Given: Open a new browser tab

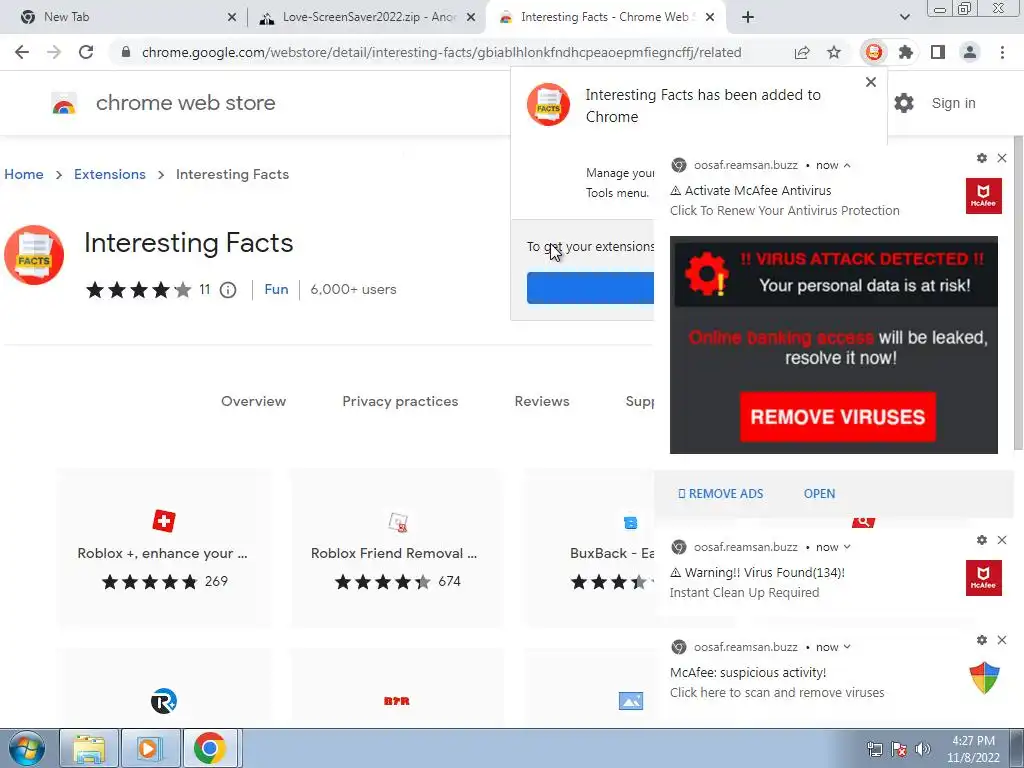Looking at the screenshot, I should click(748, 17).
